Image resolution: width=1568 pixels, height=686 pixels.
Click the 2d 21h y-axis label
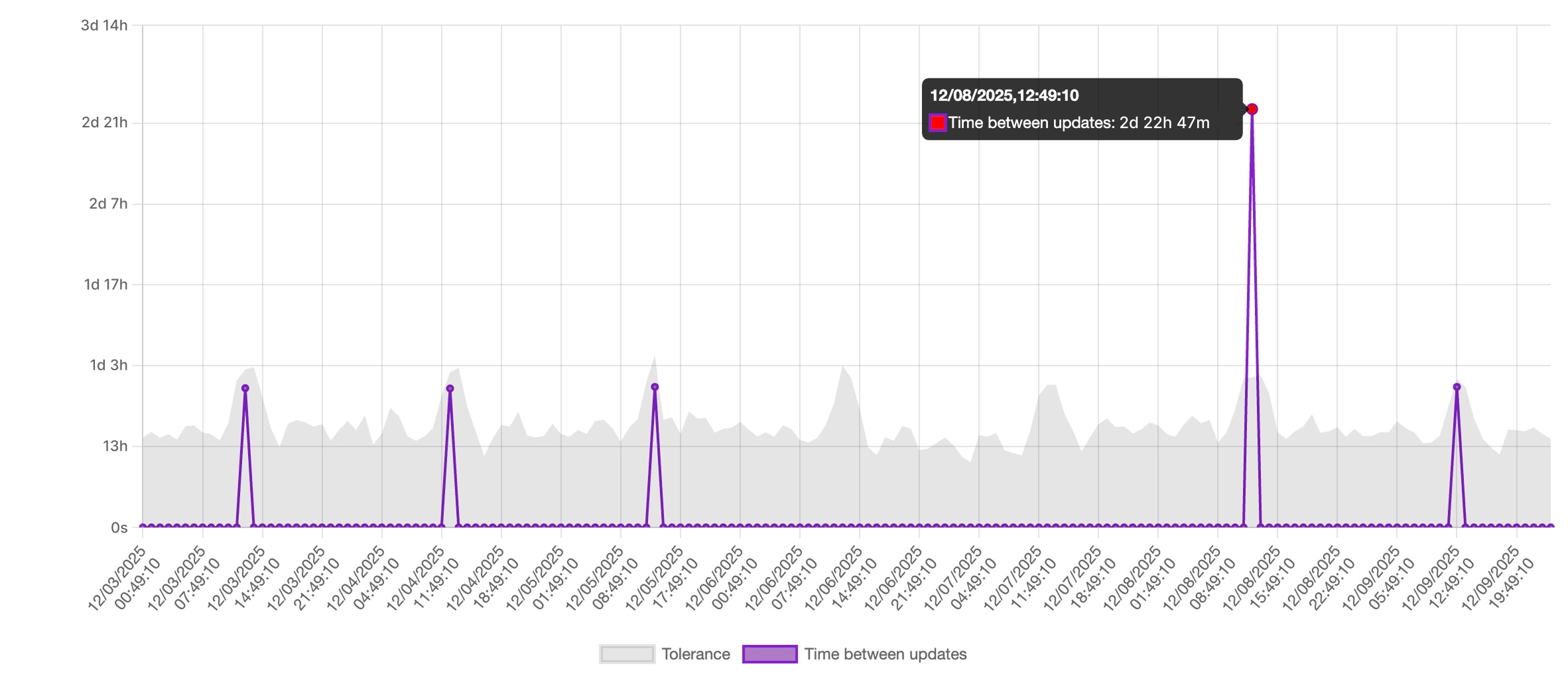coord(105,123)
